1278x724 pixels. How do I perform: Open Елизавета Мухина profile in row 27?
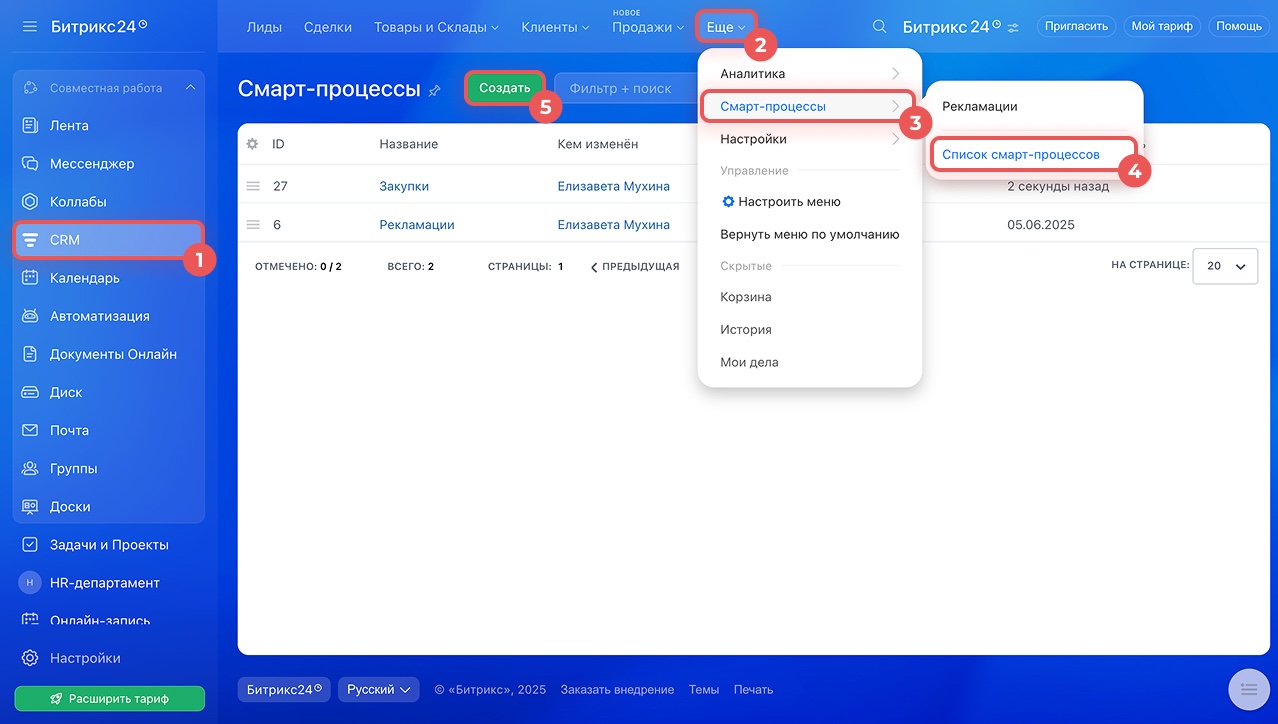(613, 186)
